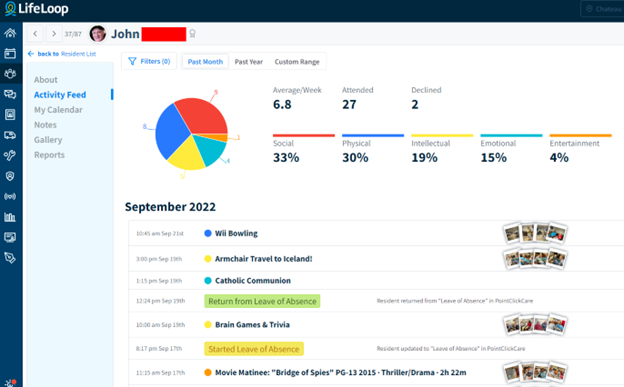624x387 pixels.
Task: Open the Wii Bowling activity
Action: (x=236, y=233)
